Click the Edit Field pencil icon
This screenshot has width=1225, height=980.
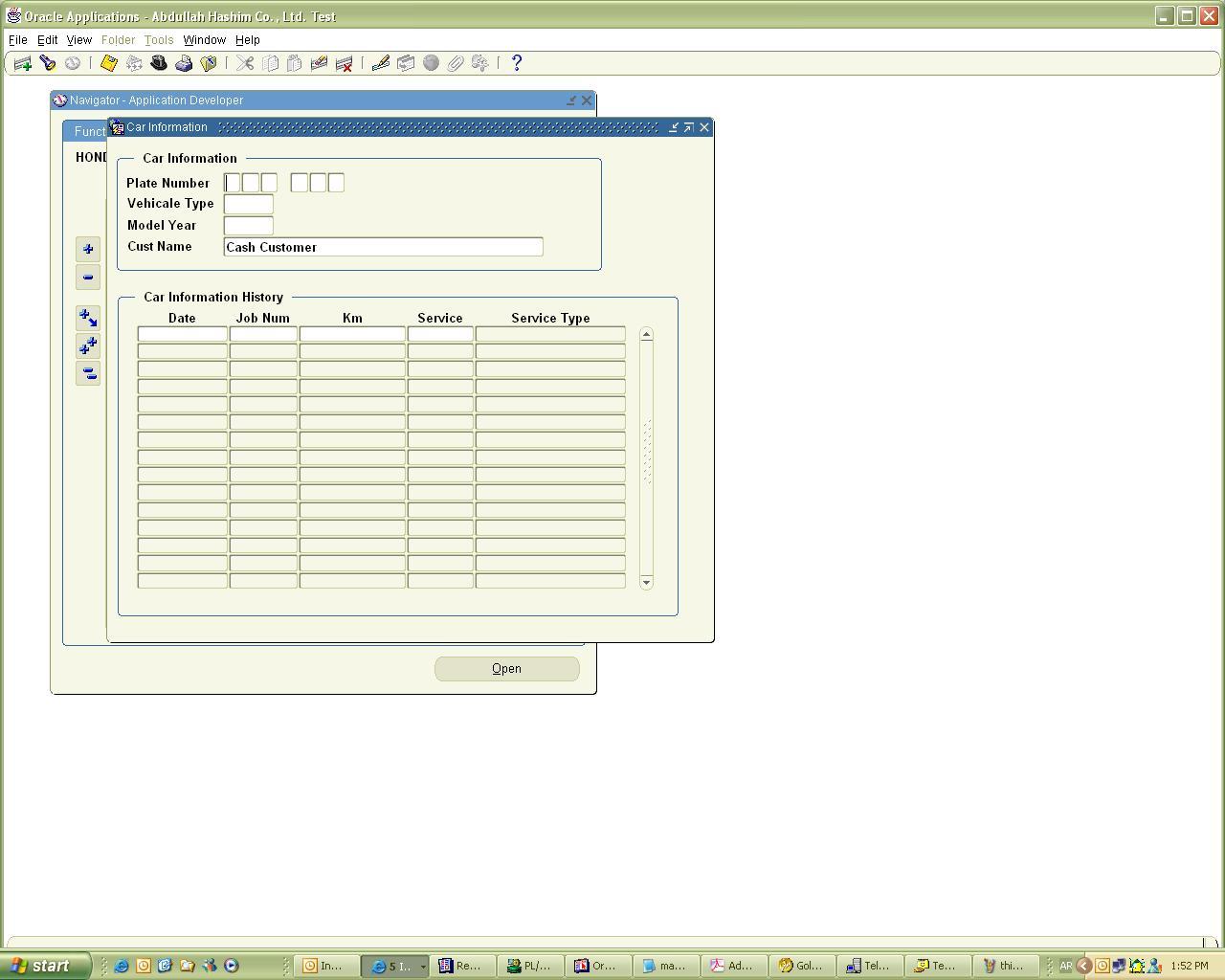point(380,63)
